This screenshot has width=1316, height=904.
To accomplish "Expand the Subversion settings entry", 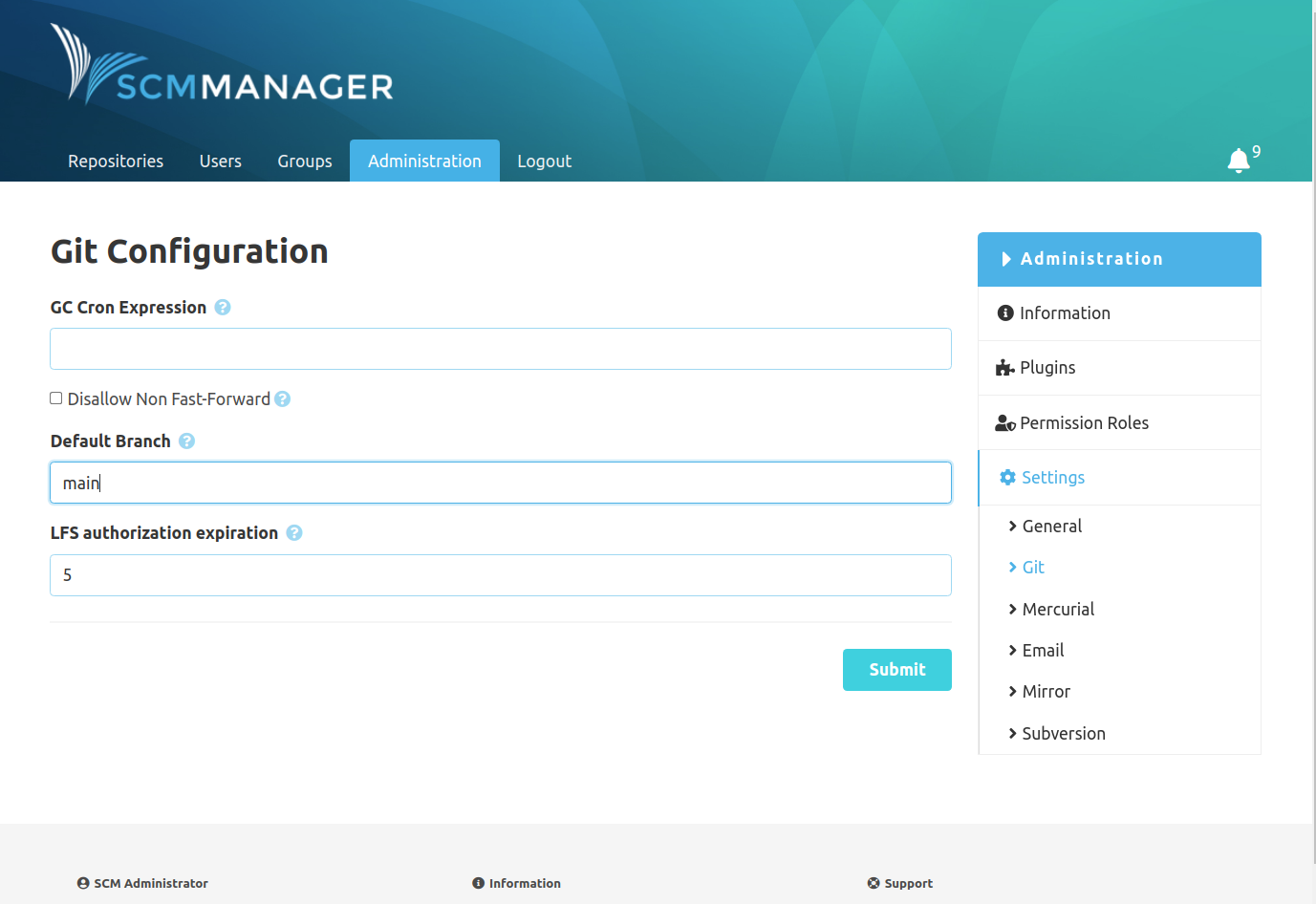I will click(1063, 733).
